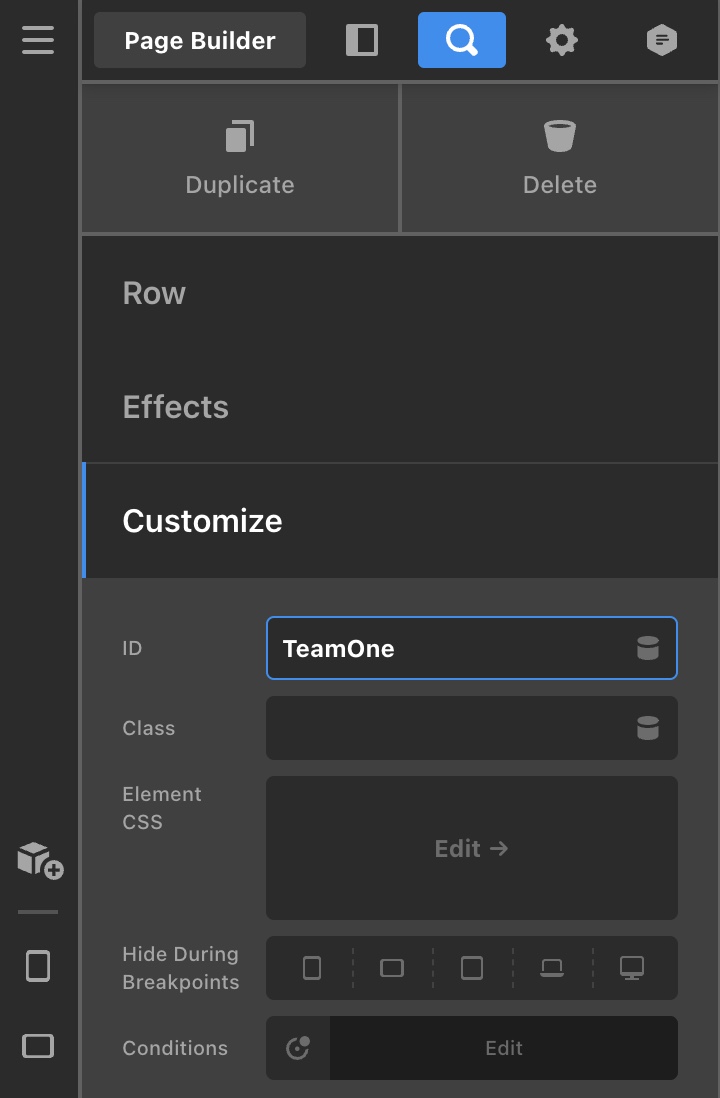Screen dimensions: 720x1098
Task: Open the Effects tab
Action: tap(176, 407)
